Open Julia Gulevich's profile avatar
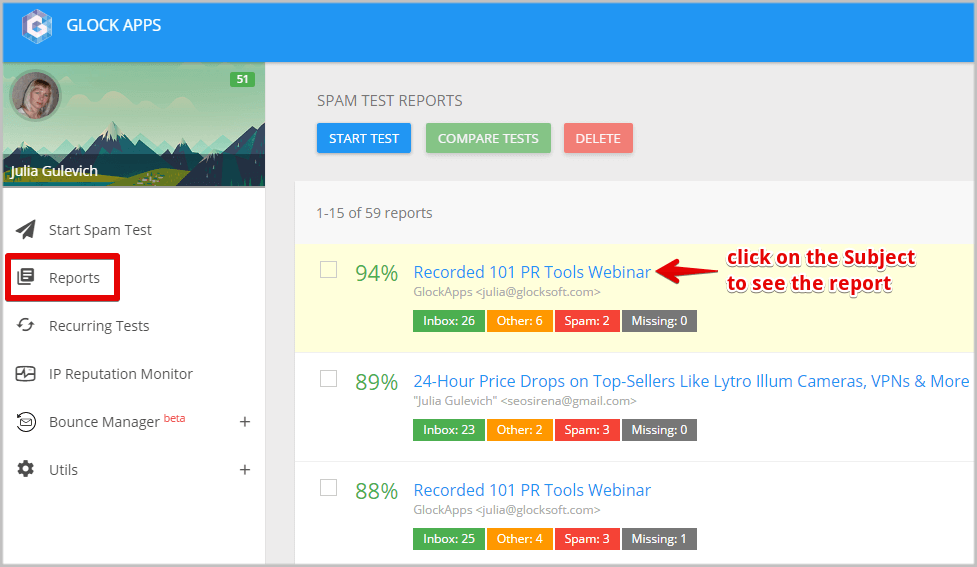This screenshot has height=567, width=977. (x=36, y=95)
